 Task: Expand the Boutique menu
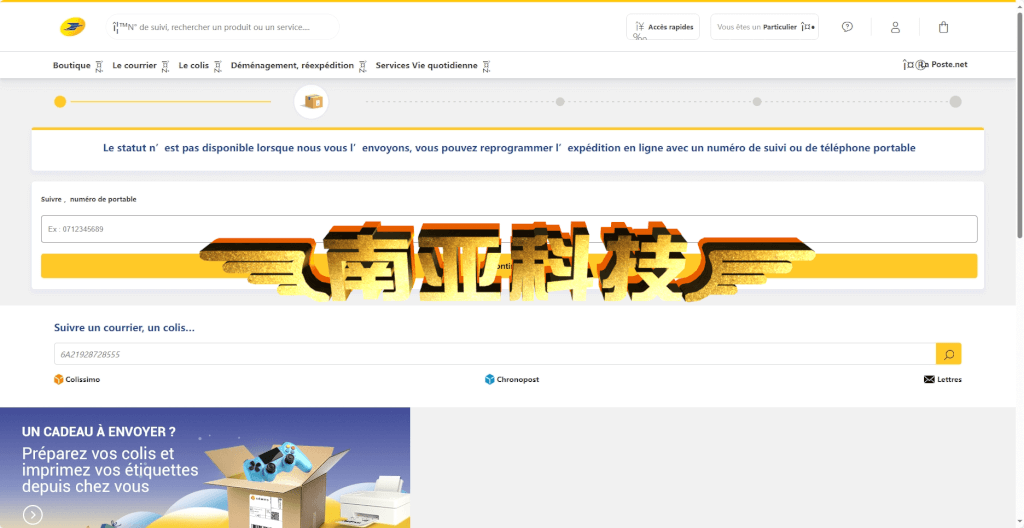[x=78, y=65]
